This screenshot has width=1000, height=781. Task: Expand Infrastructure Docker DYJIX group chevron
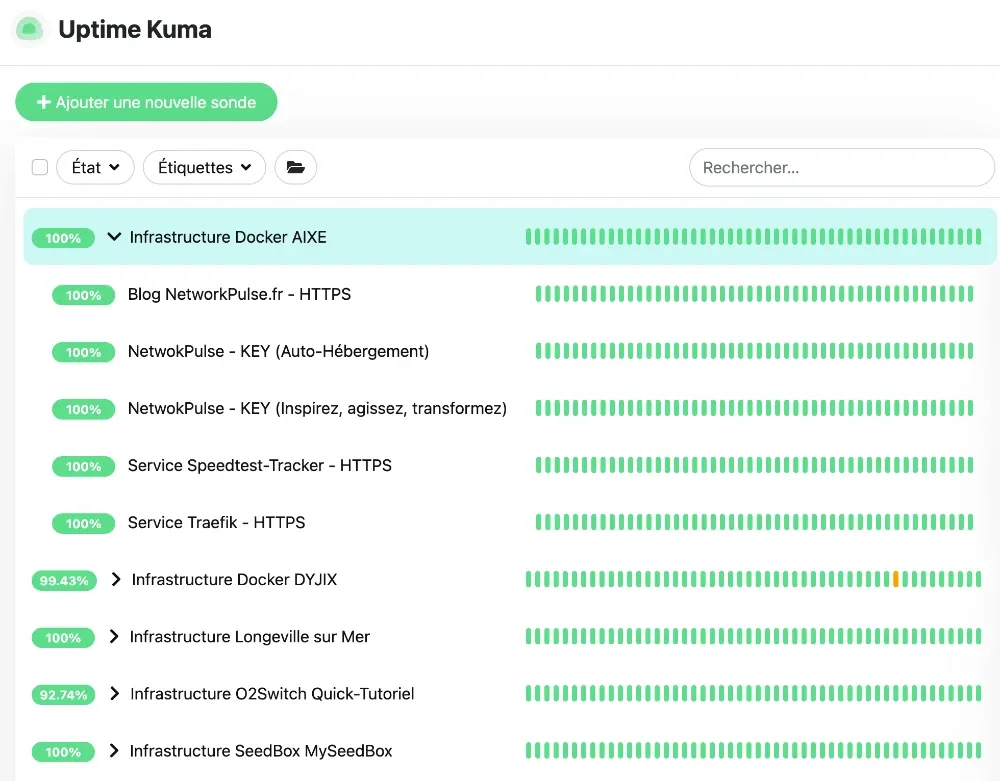(115, 579)
